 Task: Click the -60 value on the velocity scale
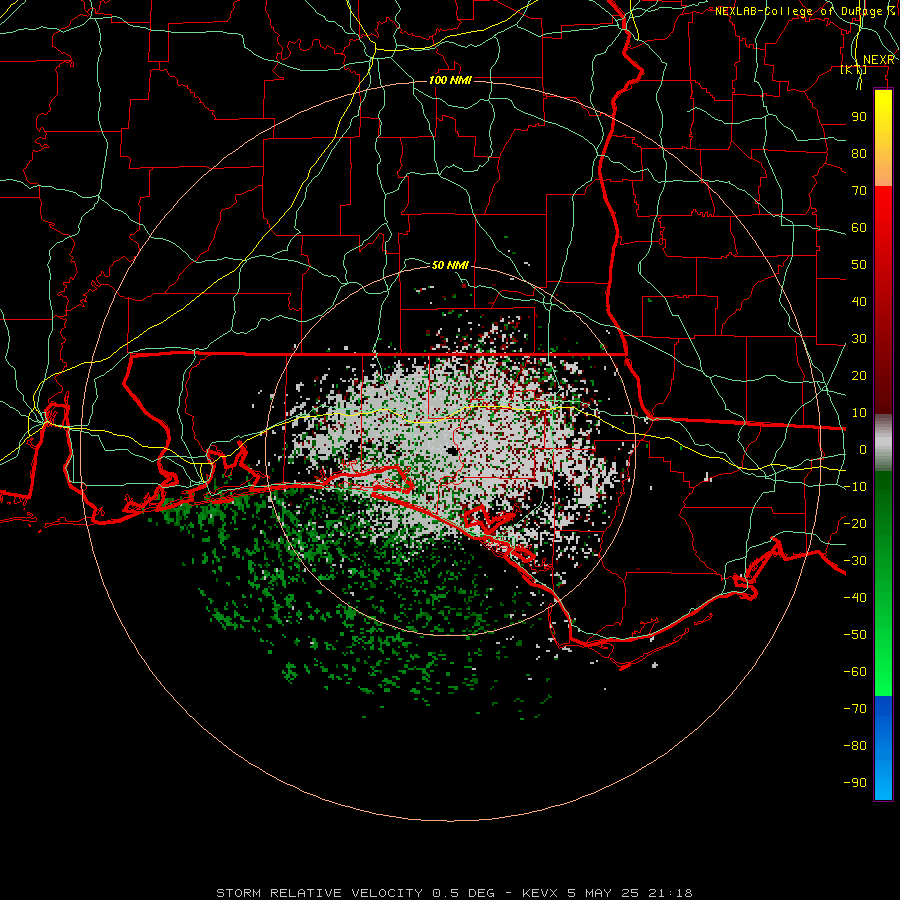click(855, 672)
